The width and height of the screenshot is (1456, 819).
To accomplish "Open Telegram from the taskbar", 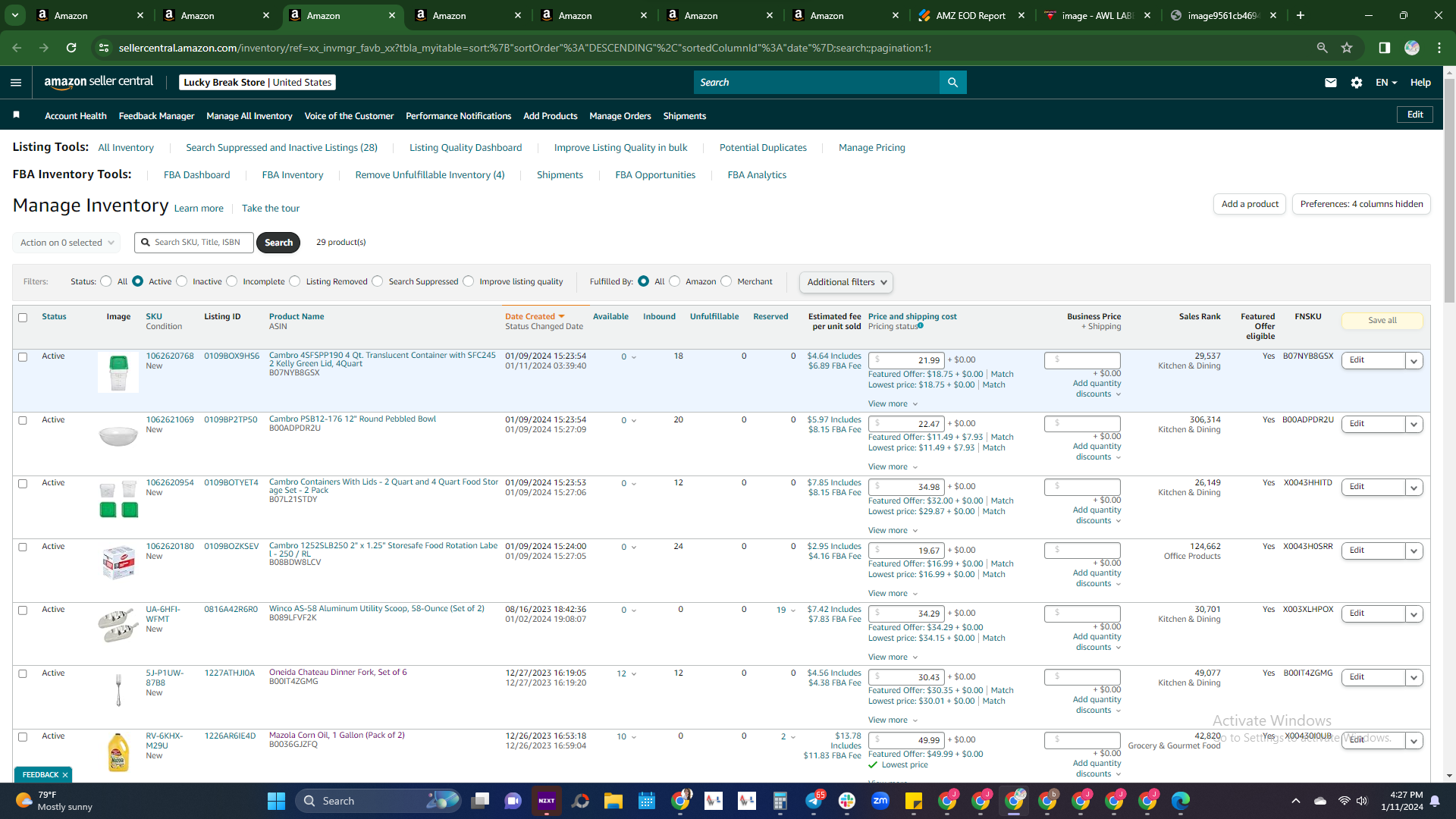I will 814,801.
